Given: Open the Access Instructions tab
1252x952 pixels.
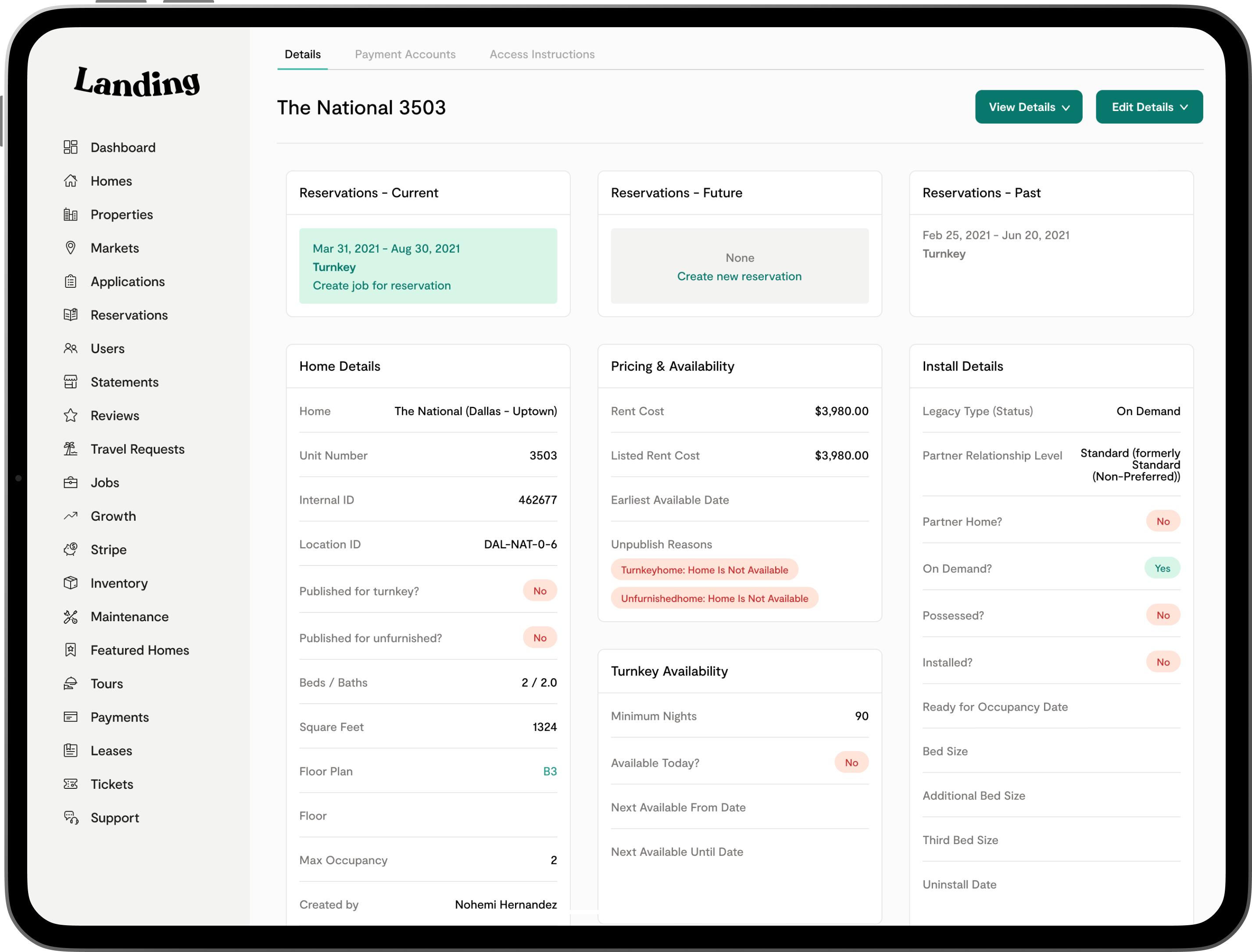Looking at the screenshot, I should (x=542, y=54).
